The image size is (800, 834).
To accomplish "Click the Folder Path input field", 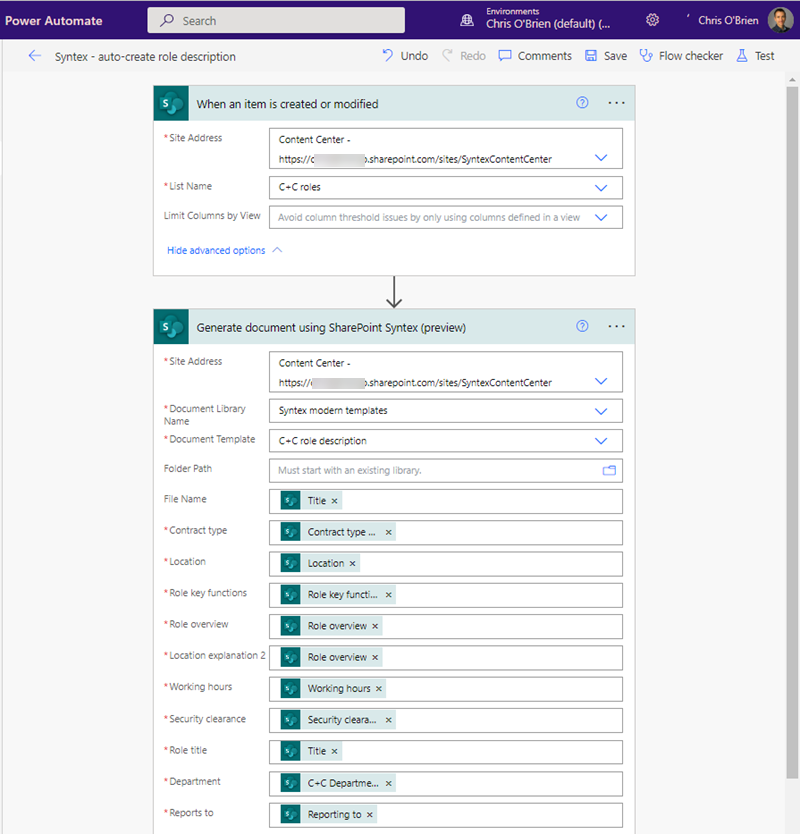I will coord(446,470).
